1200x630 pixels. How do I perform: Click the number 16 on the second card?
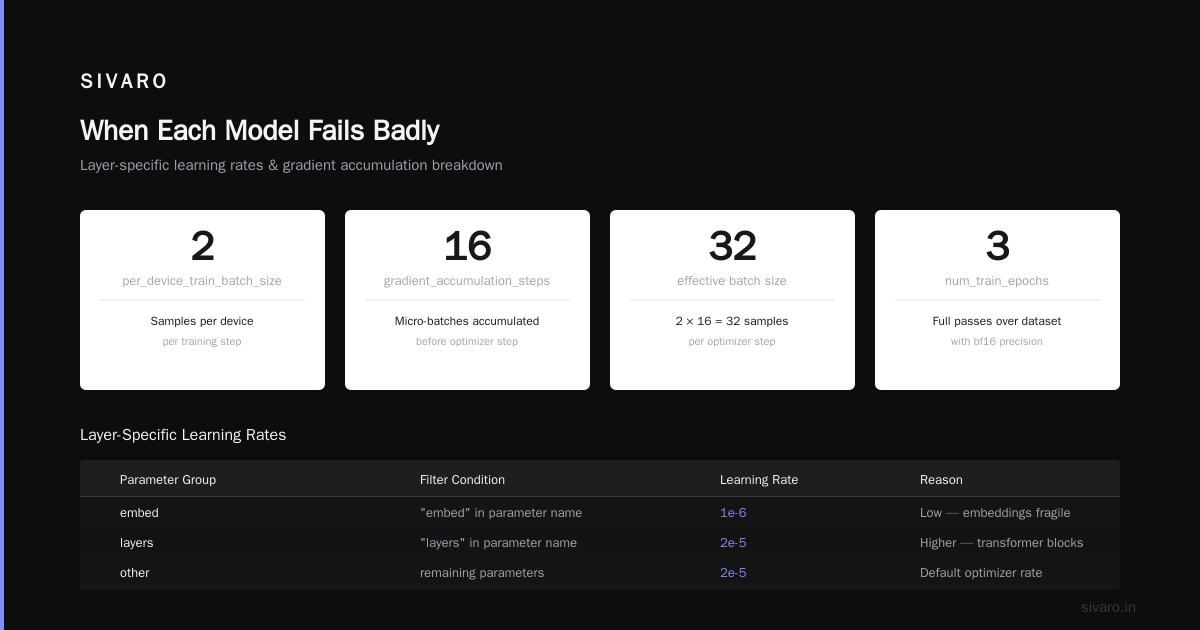pos(467,246)
